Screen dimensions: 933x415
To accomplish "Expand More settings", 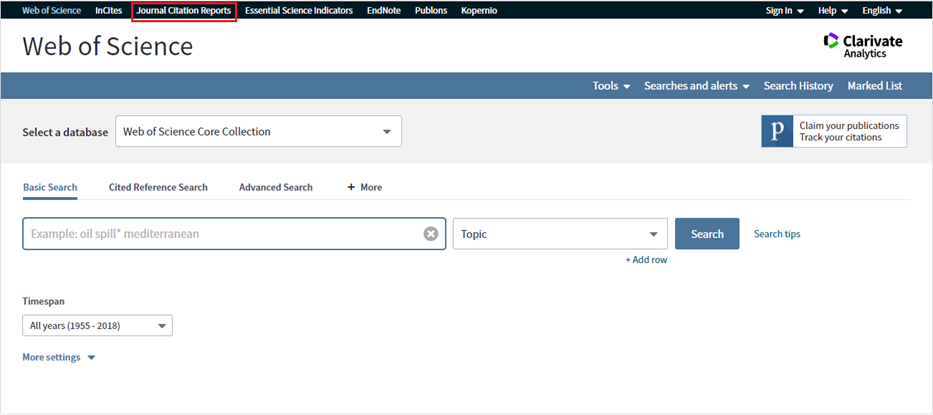I will (59, 357).
